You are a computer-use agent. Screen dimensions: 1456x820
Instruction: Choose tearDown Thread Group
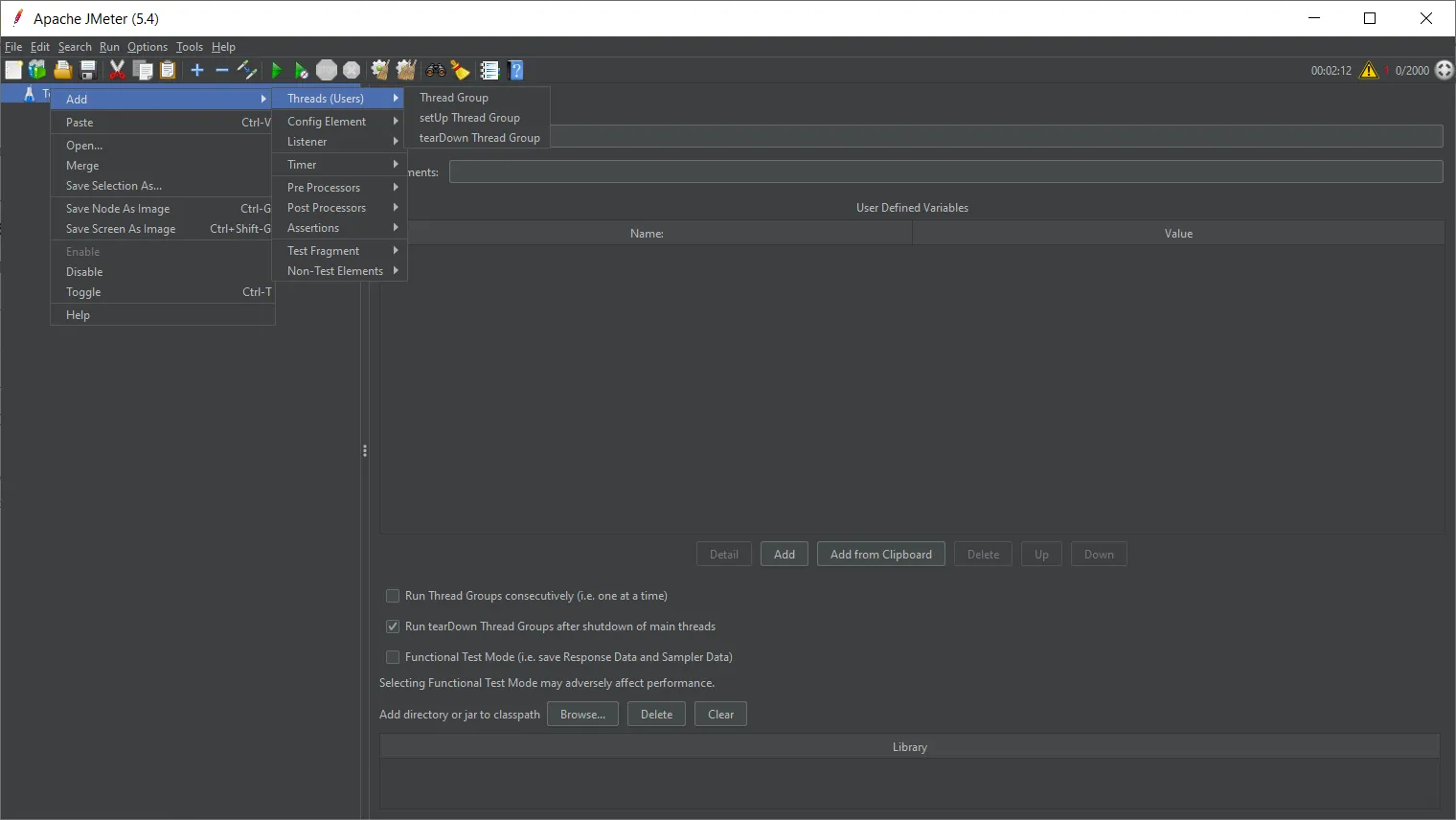pyautogui.click(x=477, y=138)
